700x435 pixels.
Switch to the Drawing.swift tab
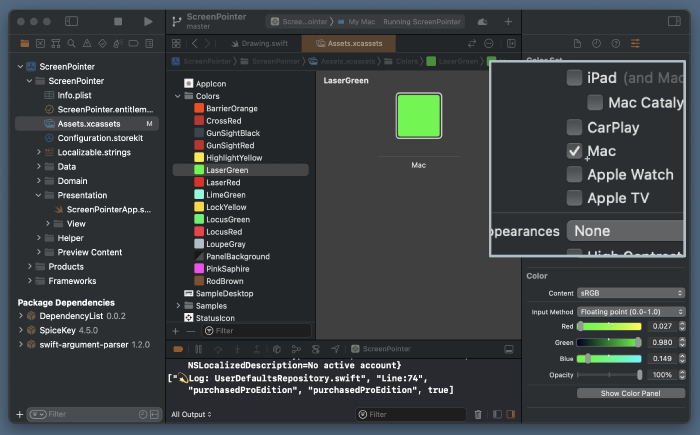click(258, 44)
